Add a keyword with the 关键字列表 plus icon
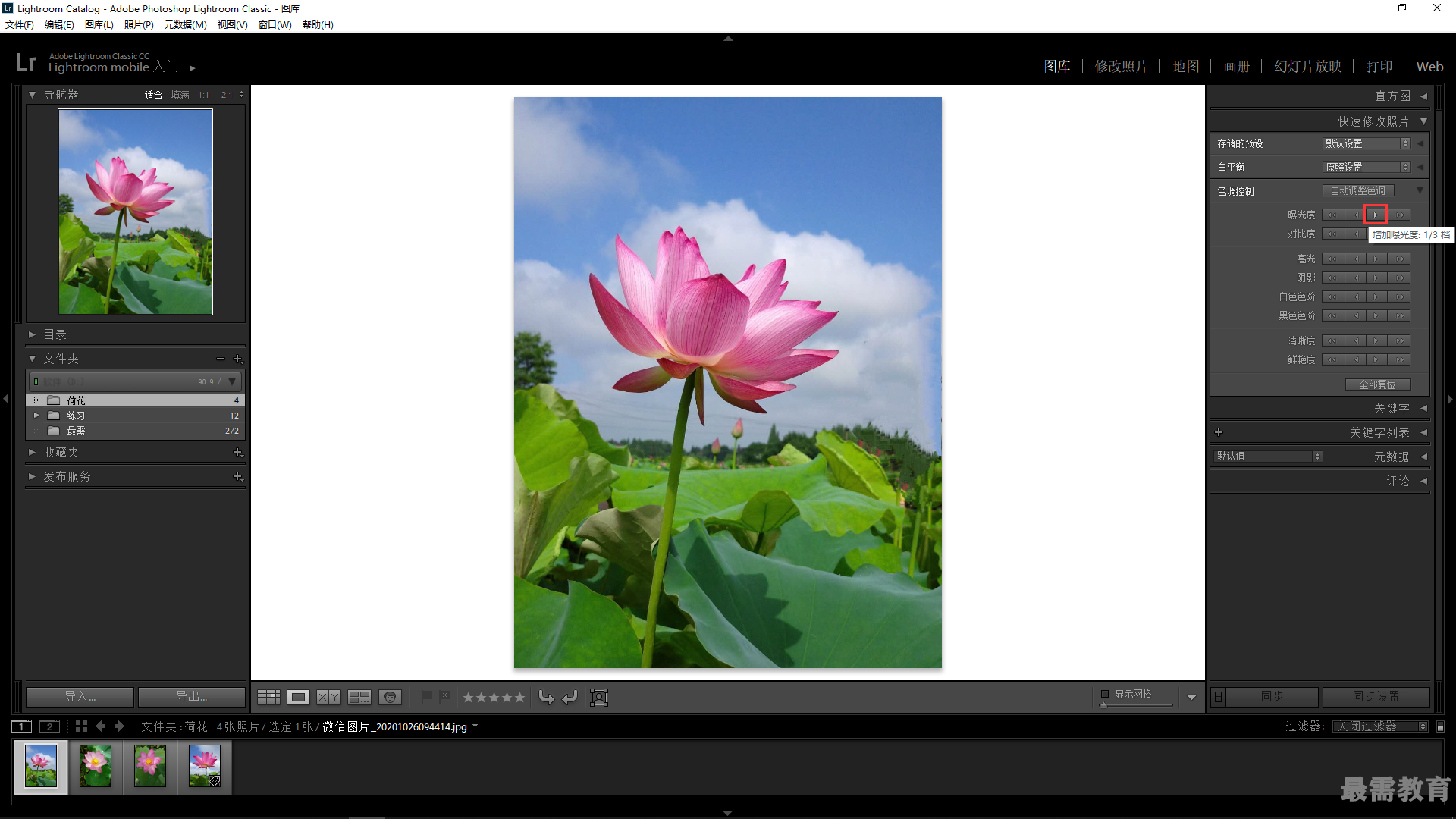Image resolution: width=1456 pixels, height=819 pixels. pos(1219,432)
